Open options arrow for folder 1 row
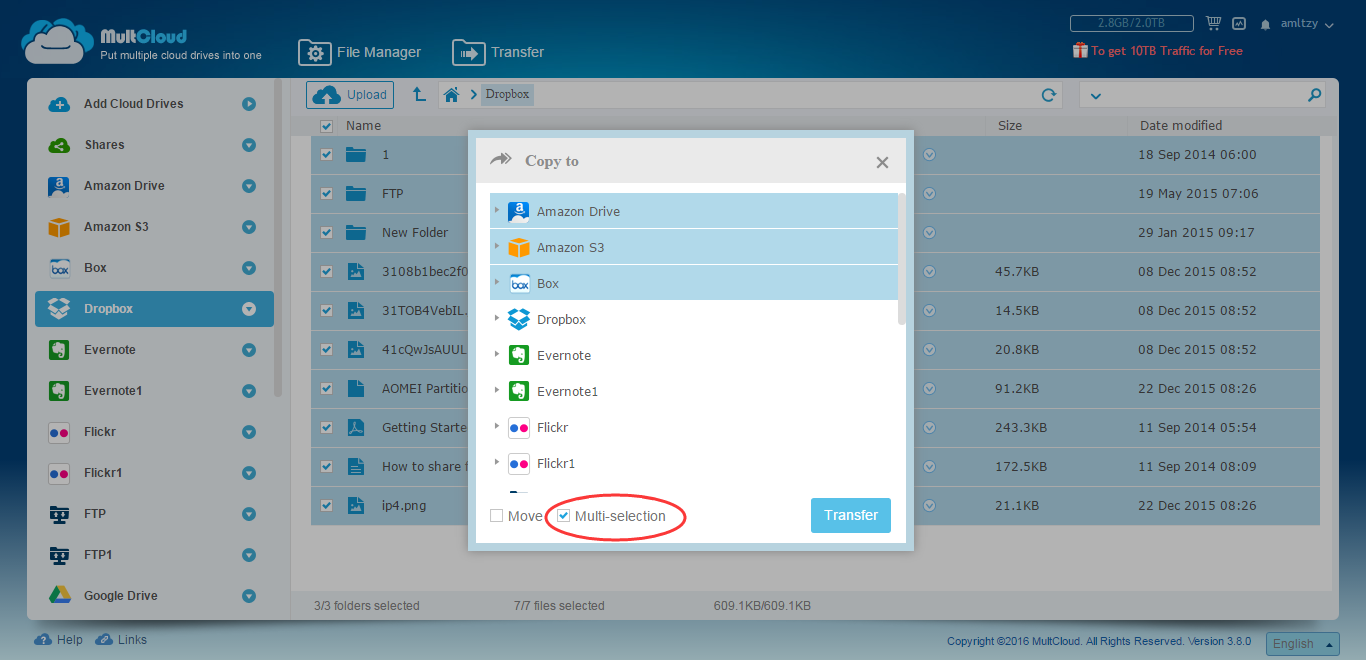 pos(929,155)
